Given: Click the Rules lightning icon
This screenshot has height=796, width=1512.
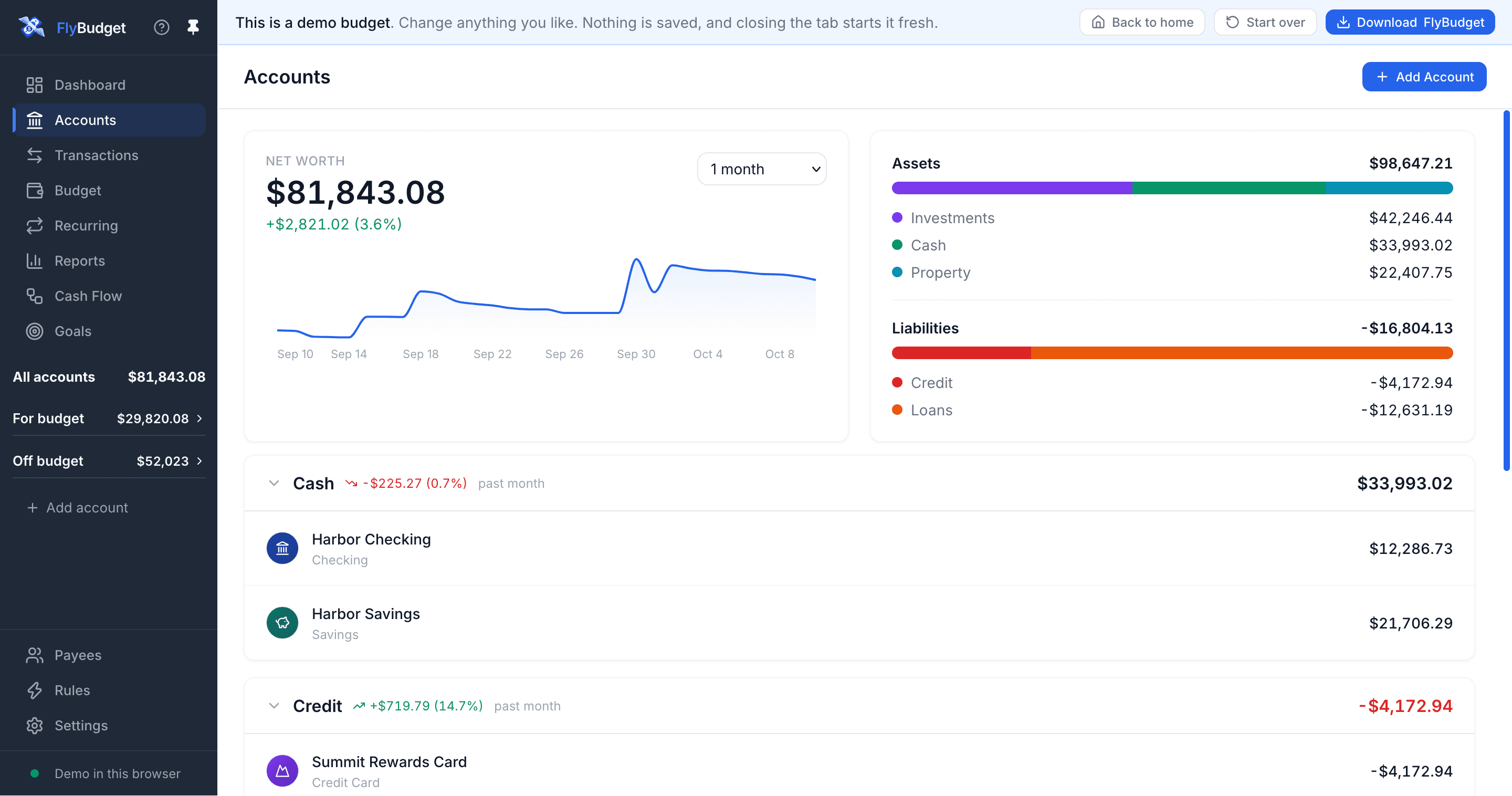Looking at the screenshot, I should [x=35, y=691].
